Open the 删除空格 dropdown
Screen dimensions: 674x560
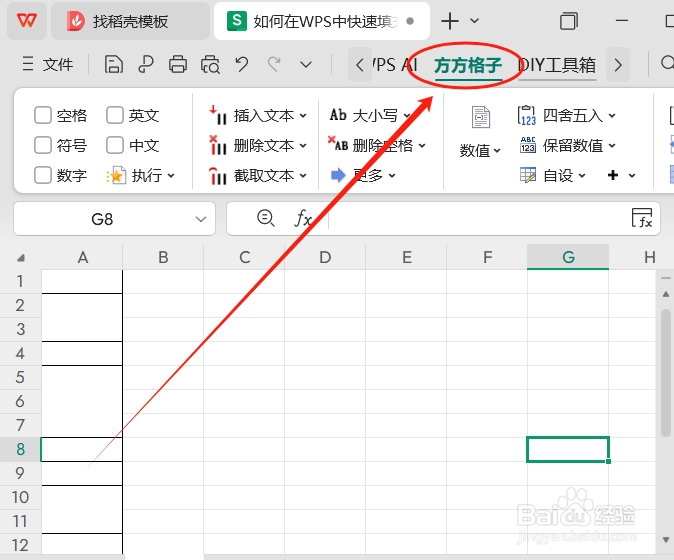(x=377, y=145)
